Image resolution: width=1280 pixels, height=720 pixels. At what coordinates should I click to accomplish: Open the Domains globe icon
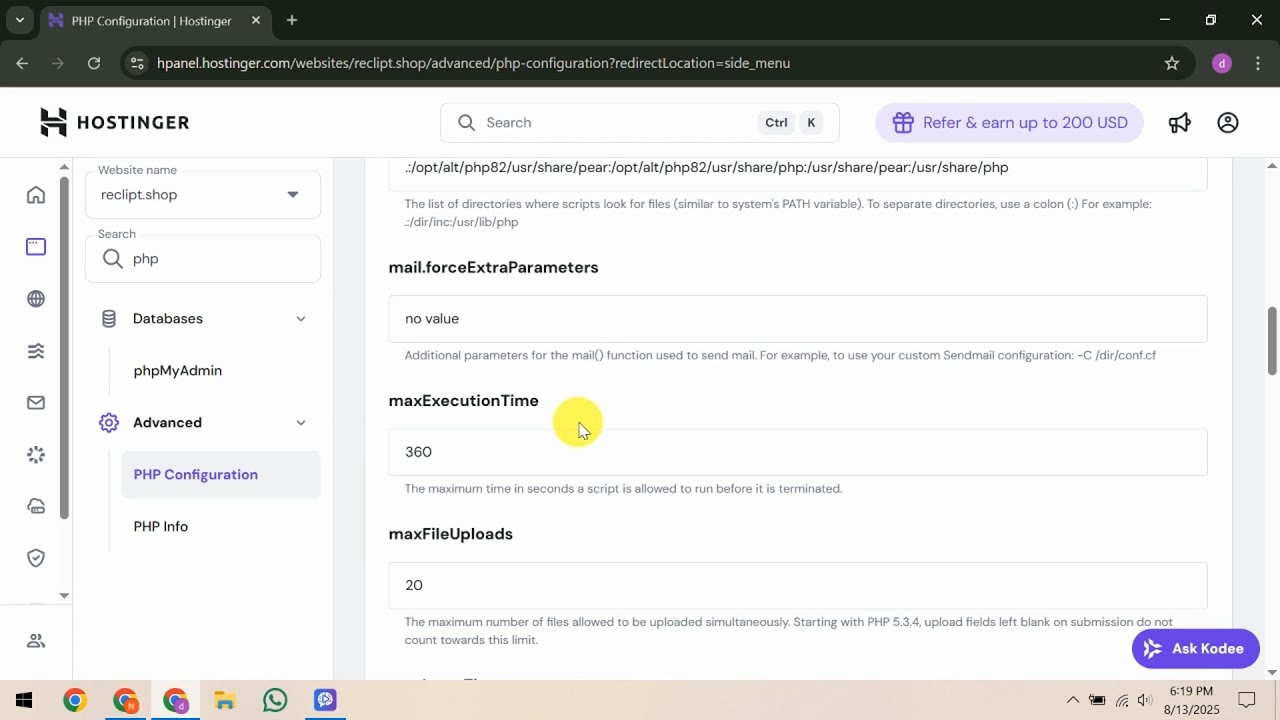pos(36,299)
